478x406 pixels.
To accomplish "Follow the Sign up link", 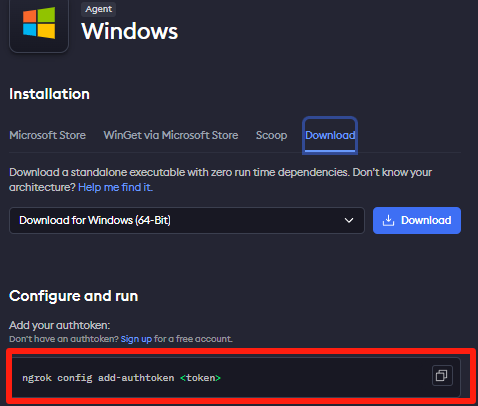I will coord(136,339).
